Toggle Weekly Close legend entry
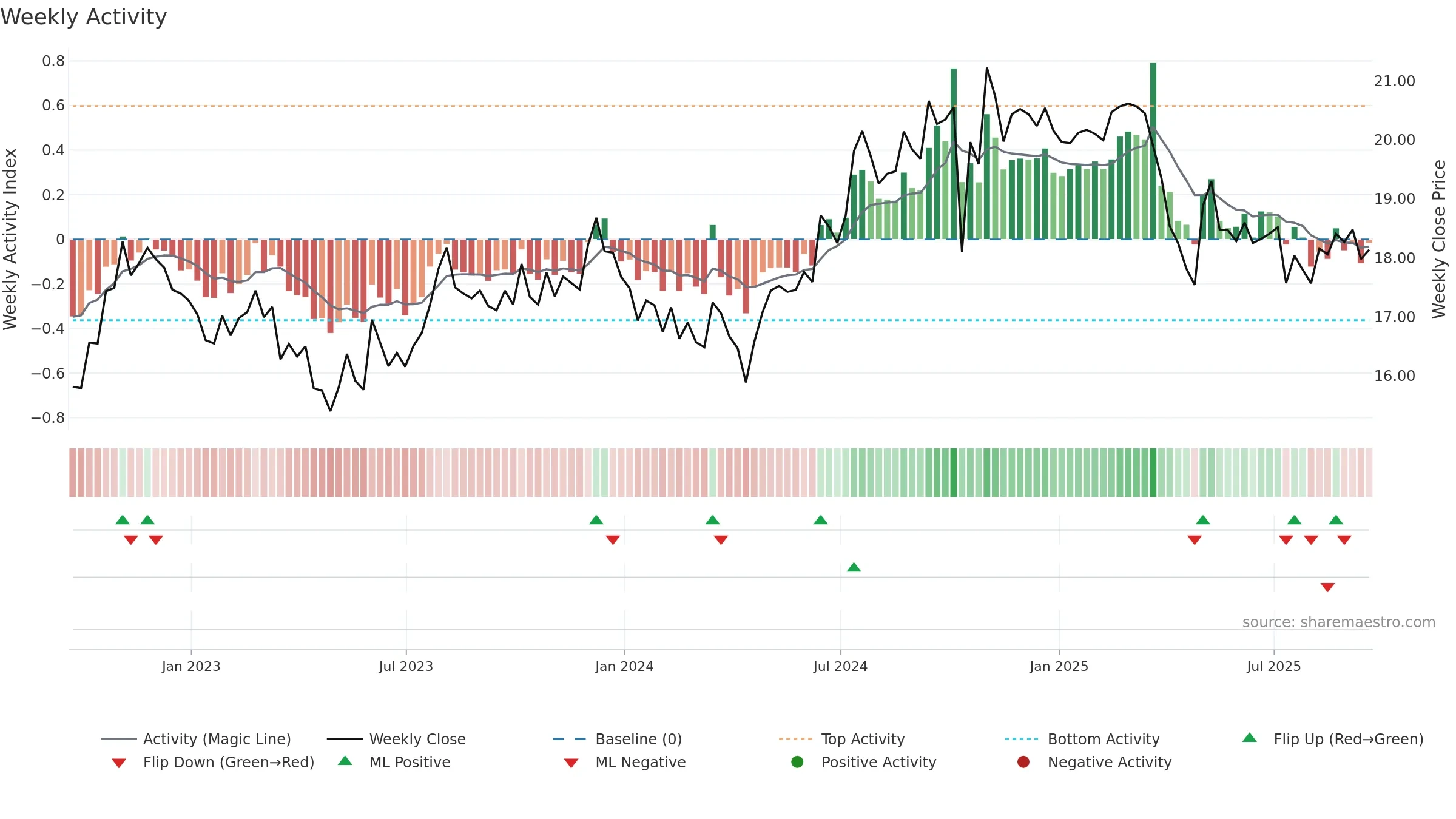The height and width of the screenshot is (819, 1456). (x=396, y=739)
